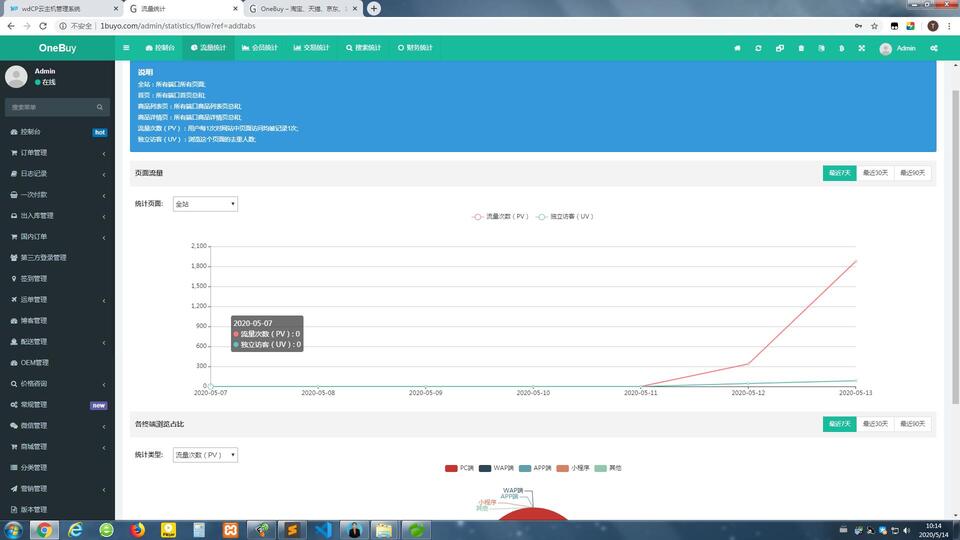The image size is (960, 540).
Task: Expand the 运单管理 sidebar menu
Action: (x=58, y=299)
